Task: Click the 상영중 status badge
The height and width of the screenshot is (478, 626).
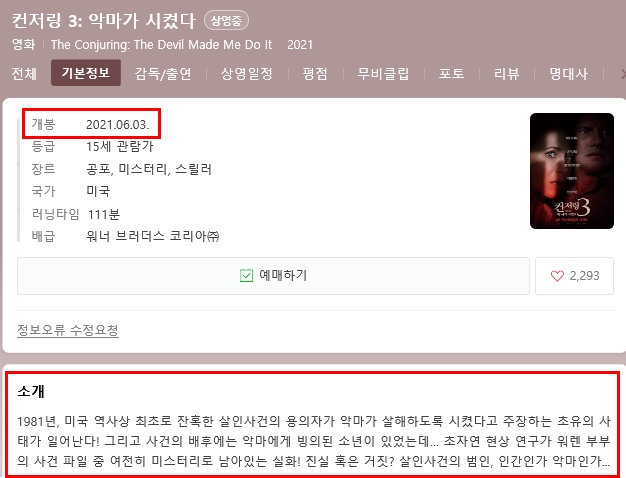Action: (x=226, y=20)
